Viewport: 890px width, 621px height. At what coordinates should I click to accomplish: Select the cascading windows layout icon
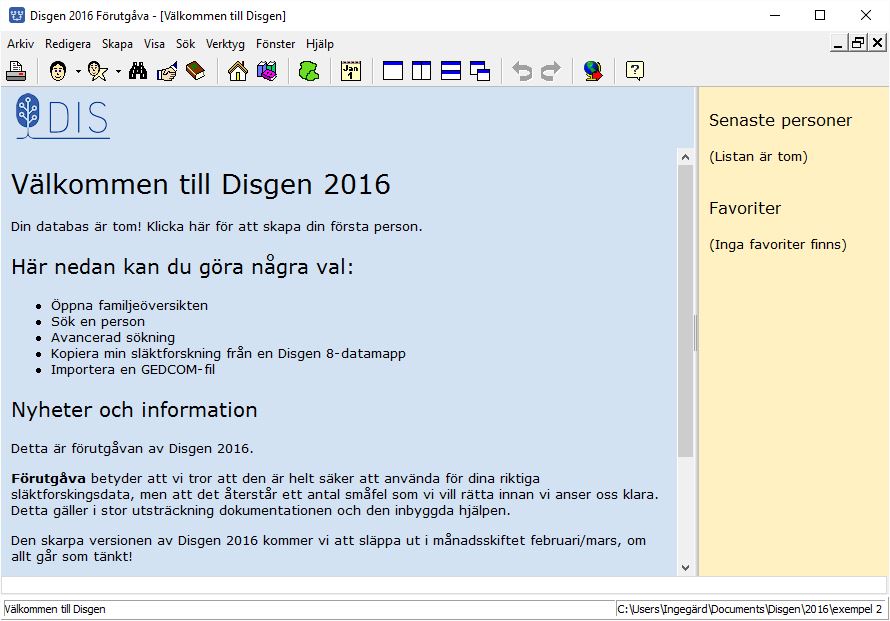(x=480, y=71)
